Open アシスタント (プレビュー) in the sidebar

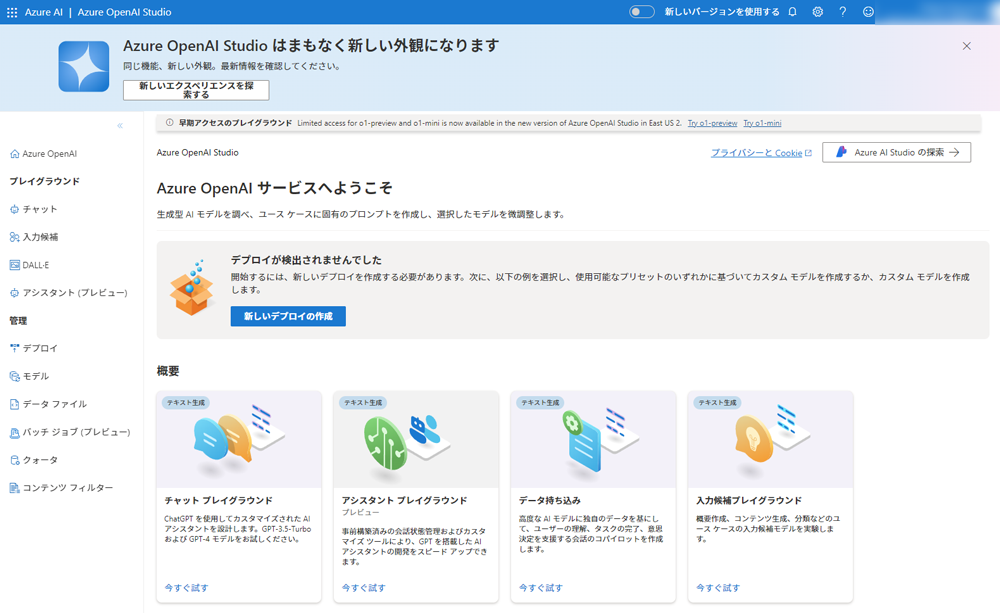75,293
